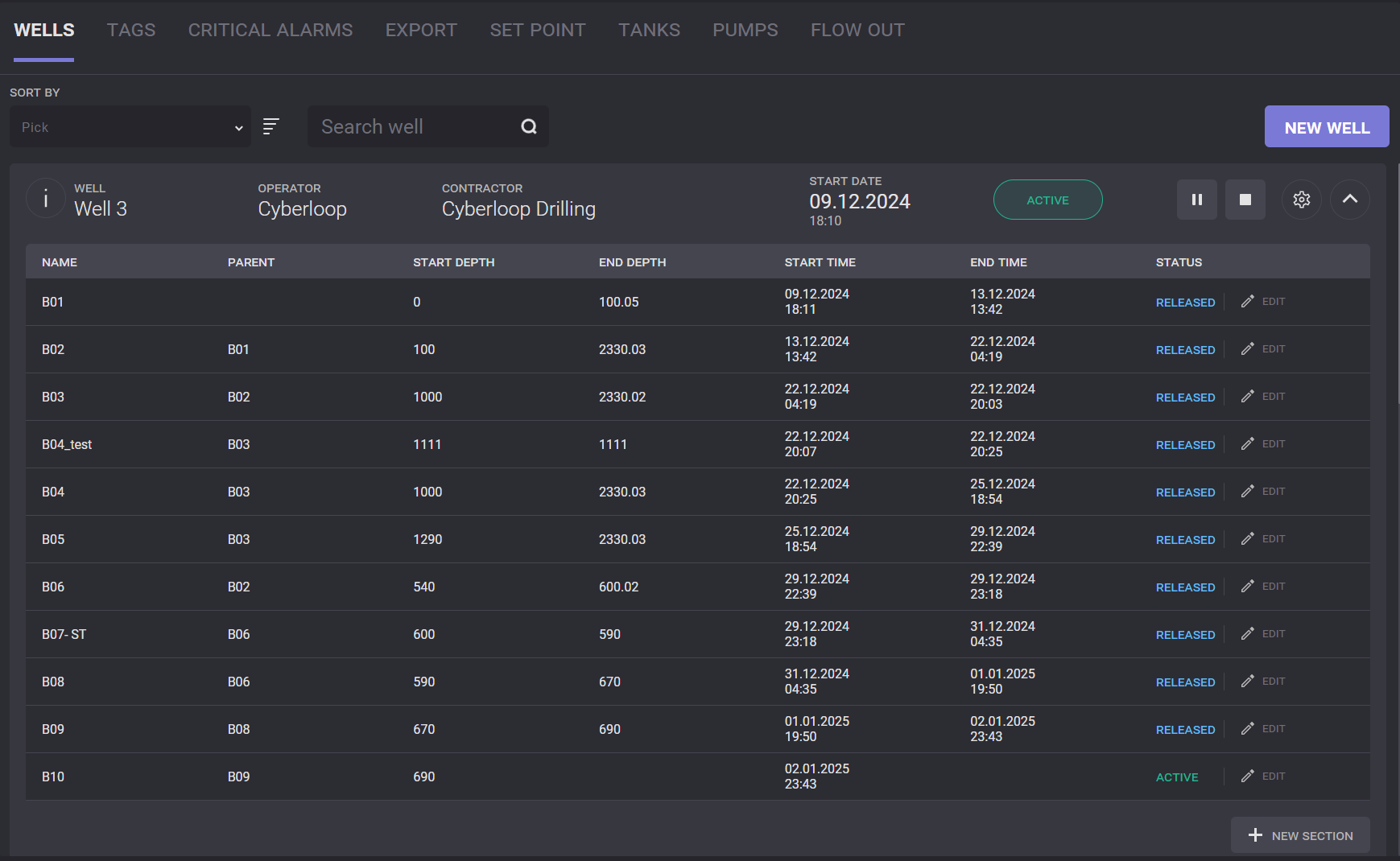
Task: Click the New Well button
Action: (x=1326, y=127)
